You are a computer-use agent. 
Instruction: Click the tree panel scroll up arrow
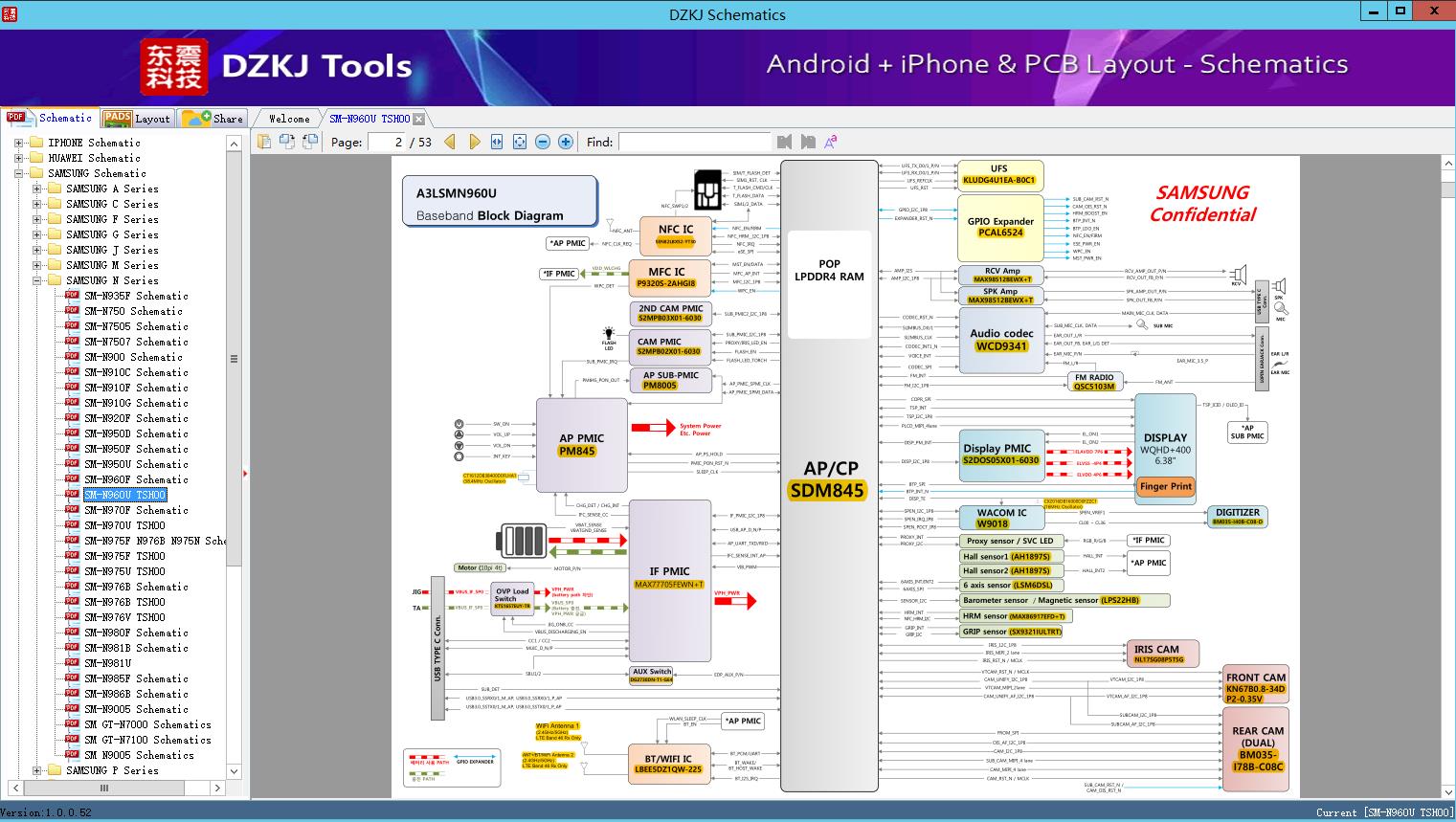(x=234, y=144)
